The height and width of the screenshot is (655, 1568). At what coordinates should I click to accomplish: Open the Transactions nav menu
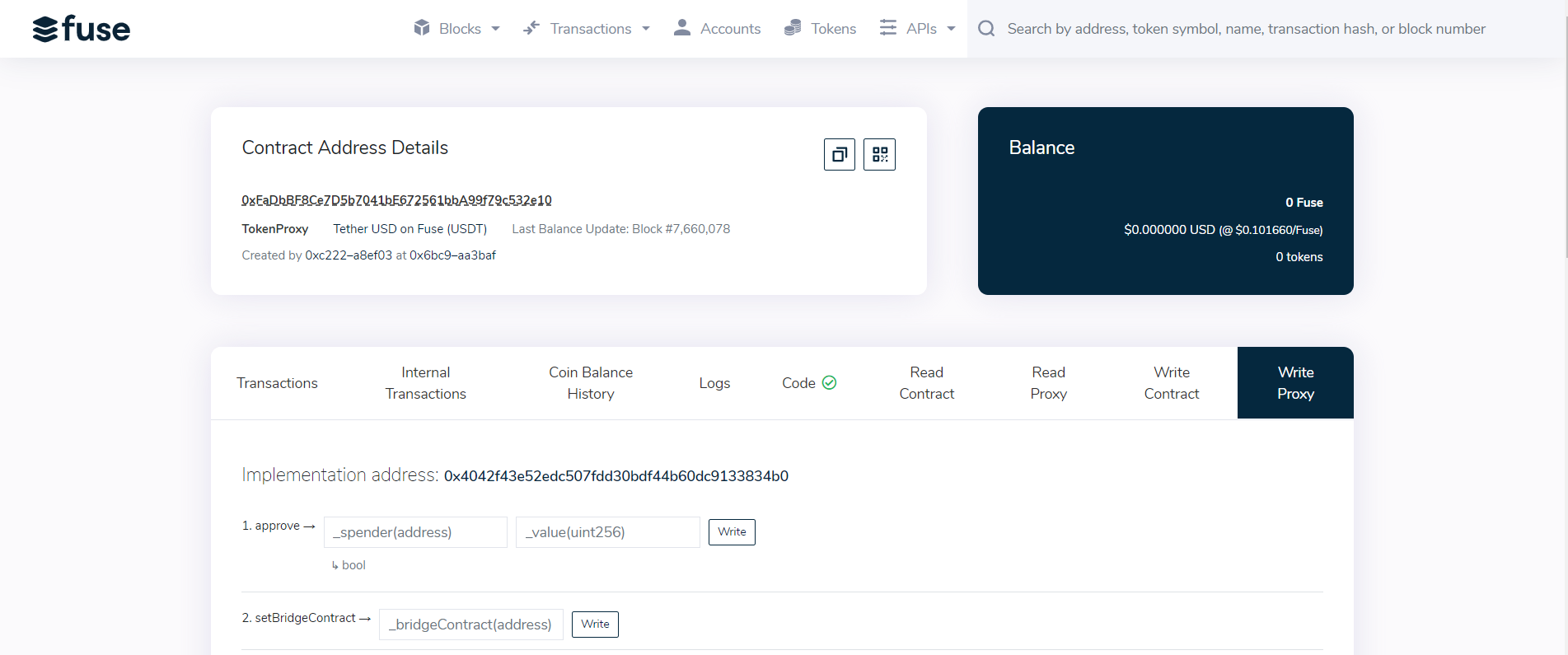pos(587,29)
